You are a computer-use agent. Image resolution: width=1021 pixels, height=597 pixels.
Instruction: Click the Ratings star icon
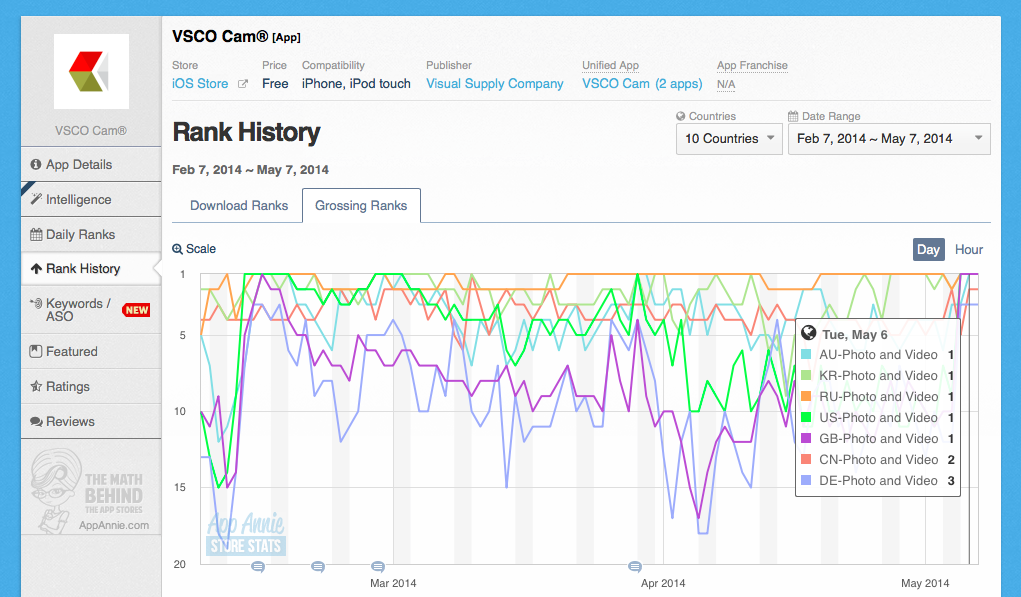pos(36,386)
